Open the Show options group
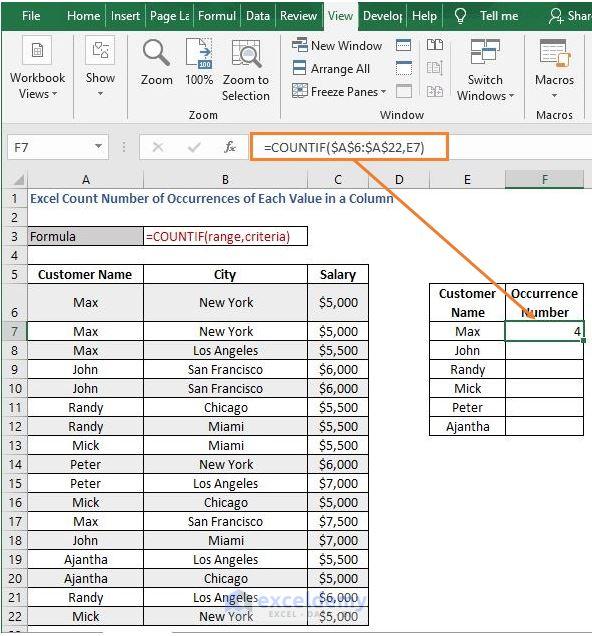 pos(100,68)
